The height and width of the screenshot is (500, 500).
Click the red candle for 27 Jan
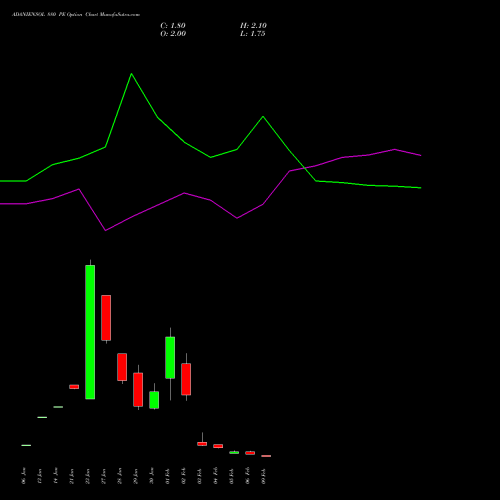(106, 318)
